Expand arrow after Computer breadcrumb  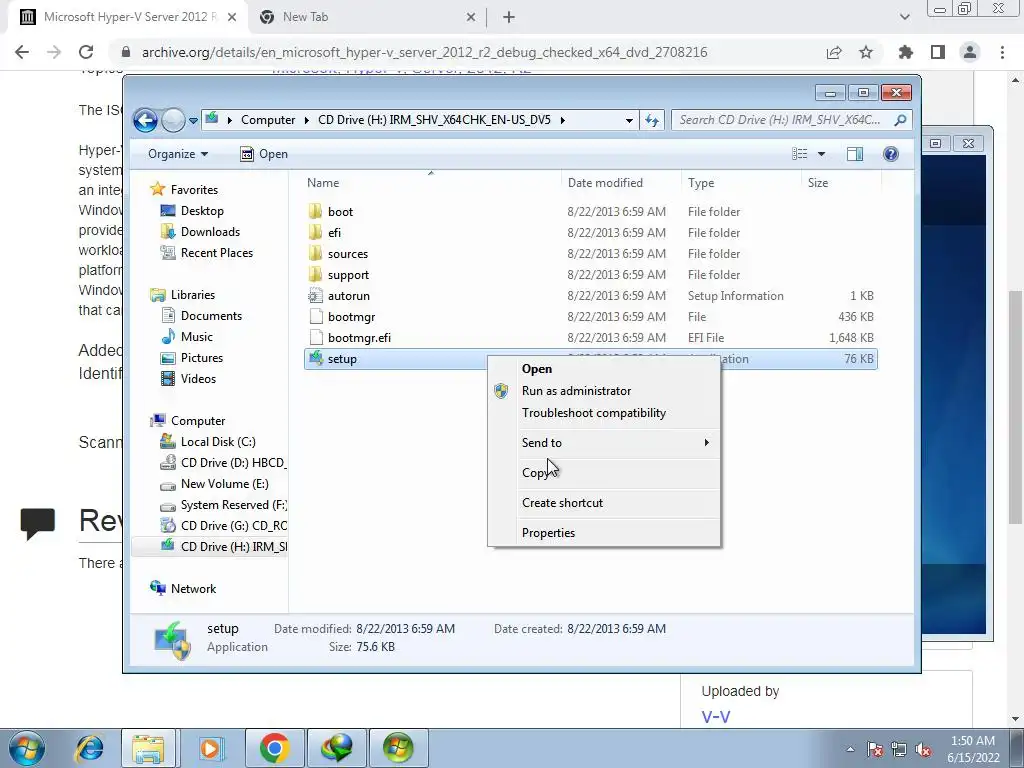point(306,120)
